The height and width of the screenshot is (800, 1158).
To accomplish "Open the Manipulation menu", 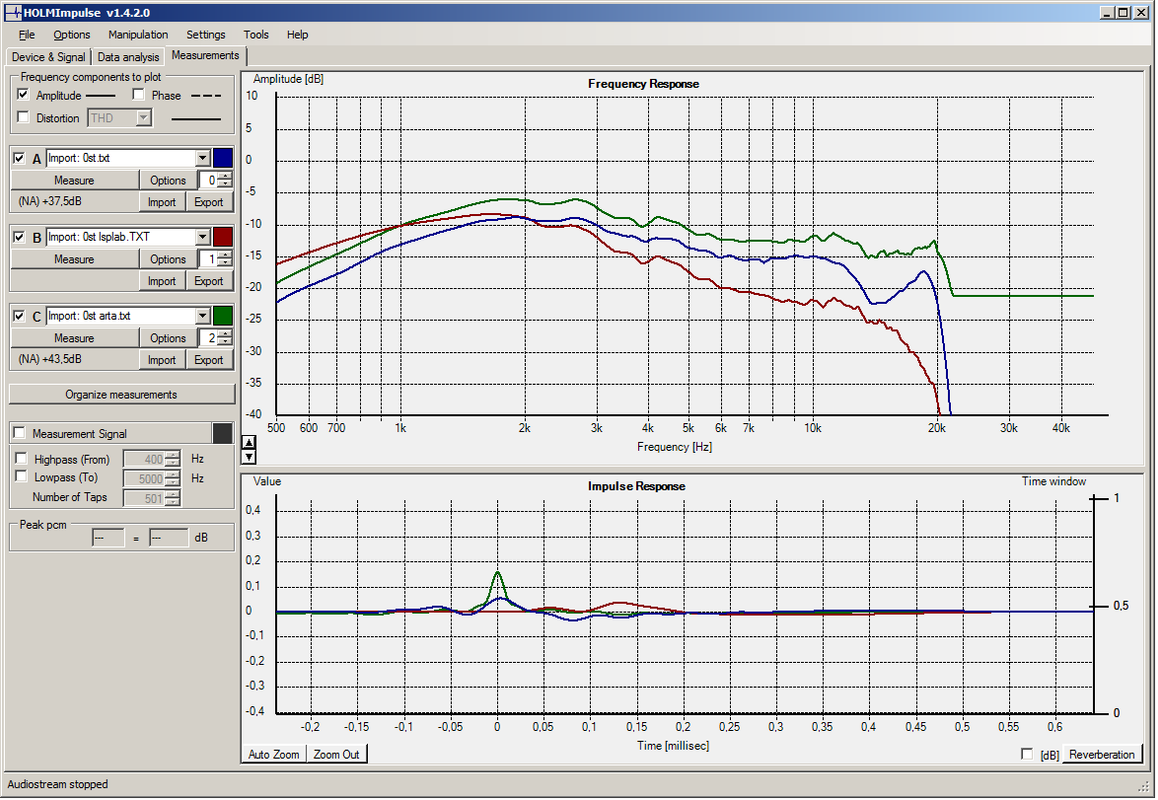I will (138, 35).
